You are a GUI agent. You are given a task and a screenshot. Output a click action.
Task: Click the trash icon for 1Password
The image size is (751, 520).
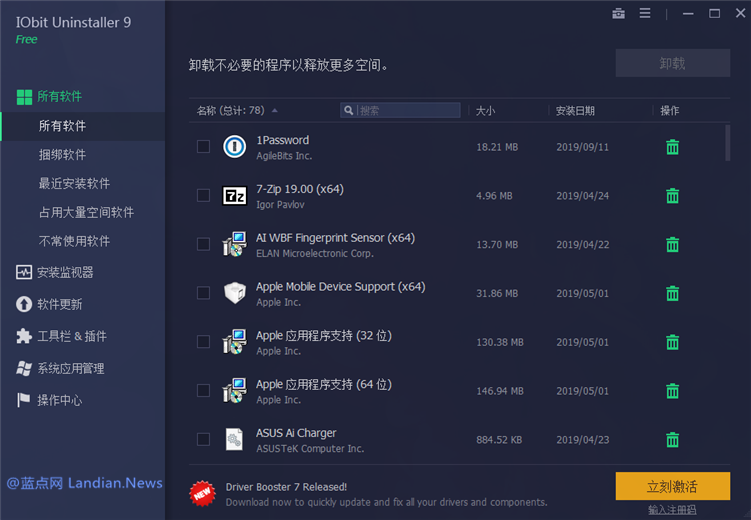672,147
